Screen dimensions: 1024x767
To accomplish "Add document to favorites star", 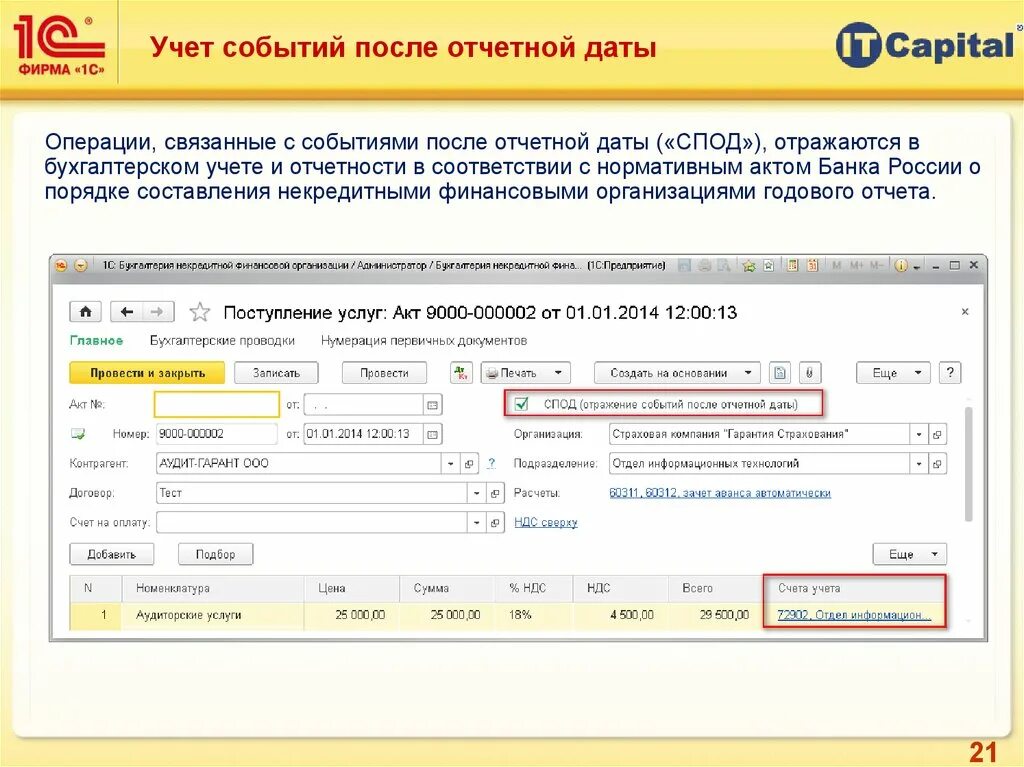I will [x=199, y=312].
